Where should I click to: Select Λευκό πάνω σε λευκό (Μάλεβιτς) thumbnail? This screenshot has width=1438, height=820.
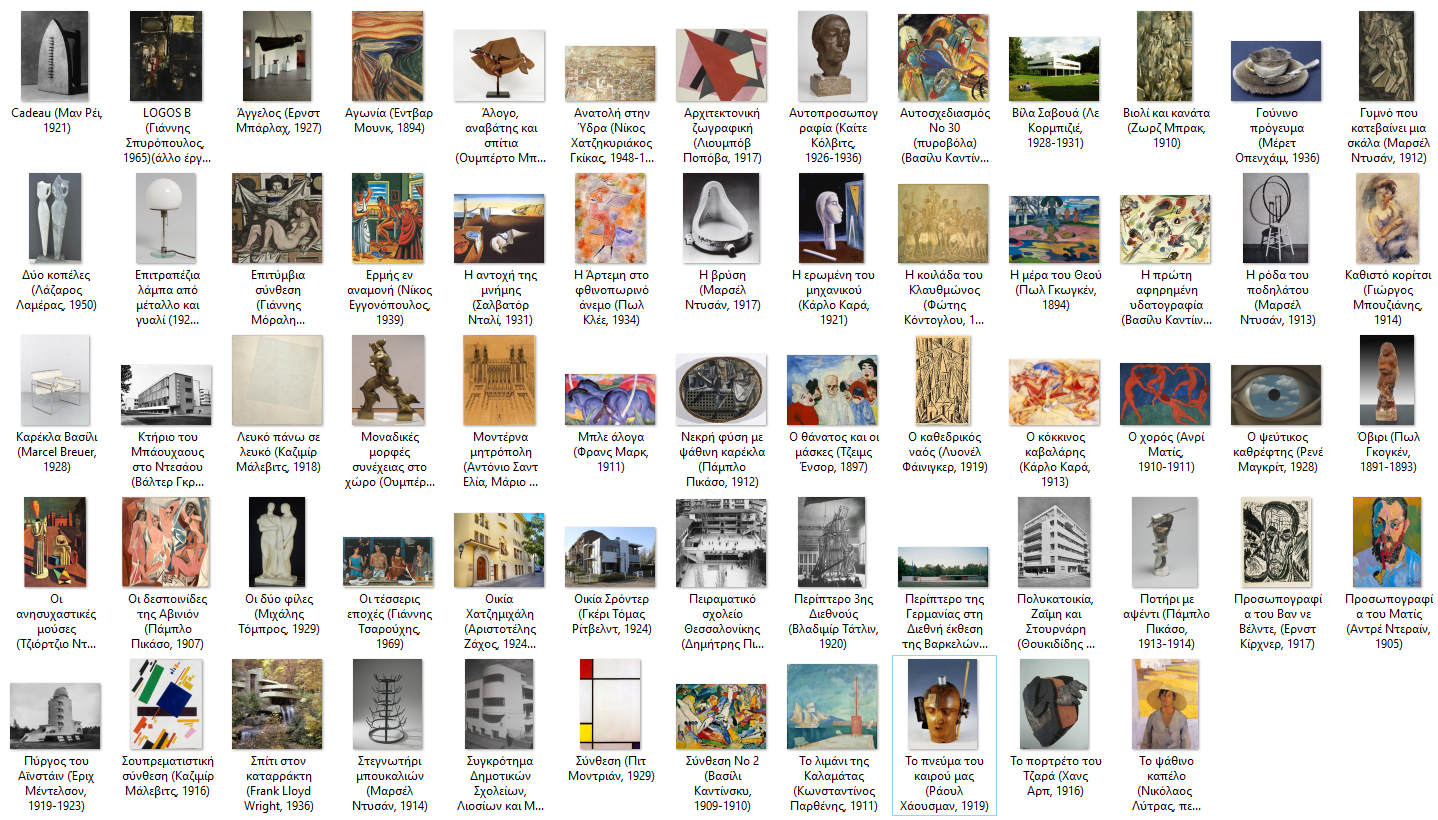278,379
